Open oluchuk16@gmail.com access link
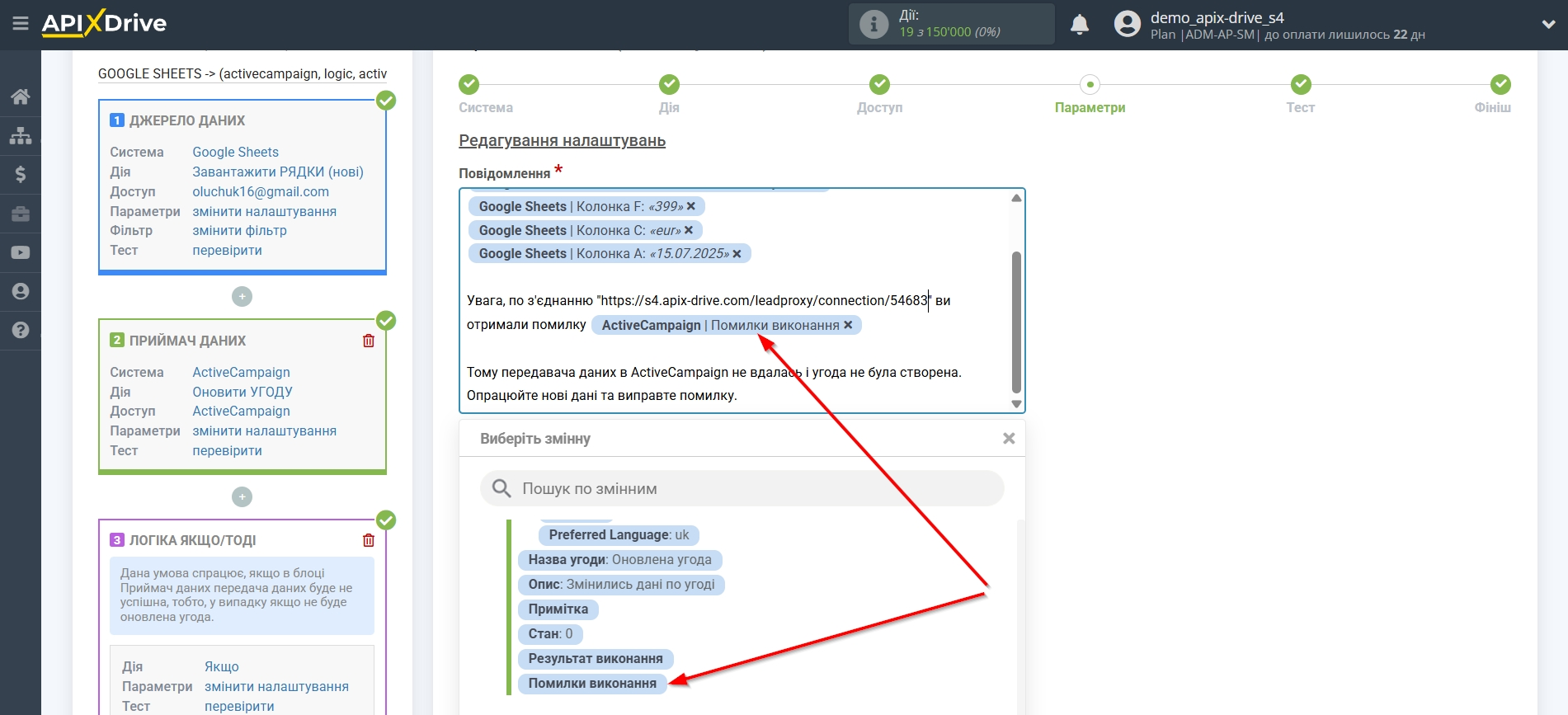Image resolution: width=1568 pixels, height=715 pixels. [x=261, y=191]
